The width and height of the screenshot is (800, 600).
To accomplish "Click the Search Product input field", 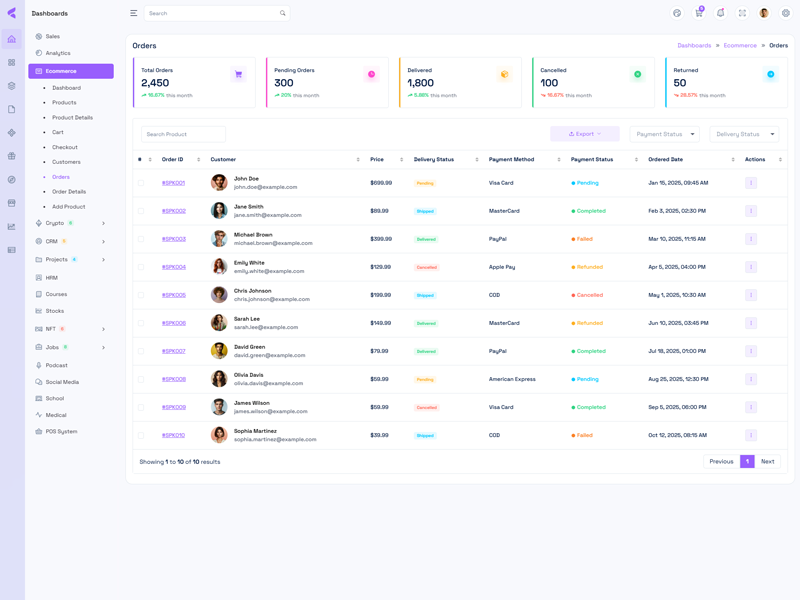I will click(183, 134).
